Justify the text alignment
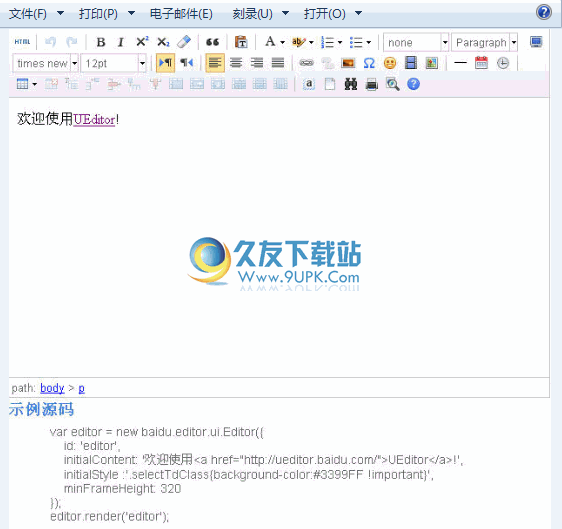This screenshot has width=562, height=529. tap(278, 63)
